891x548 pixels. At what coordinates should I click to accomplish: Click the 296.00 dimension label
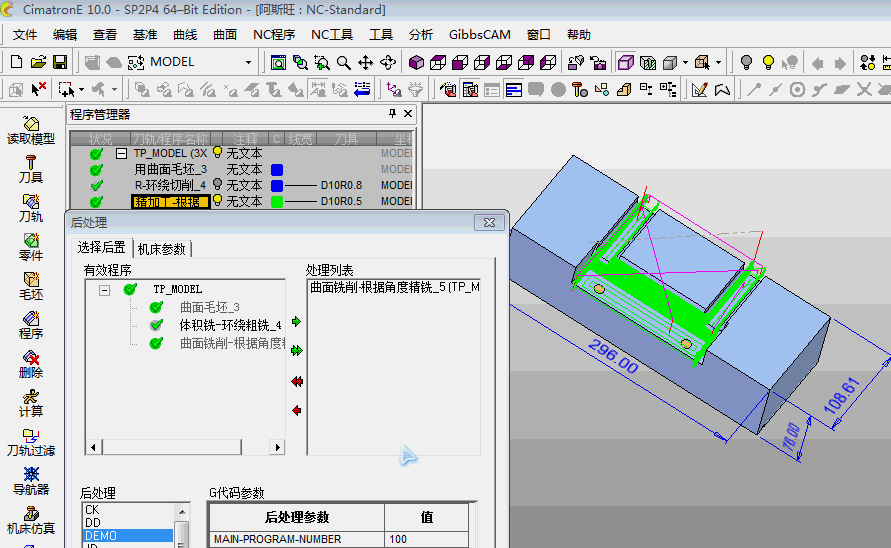pyautogui.click(x=613, y=356)
